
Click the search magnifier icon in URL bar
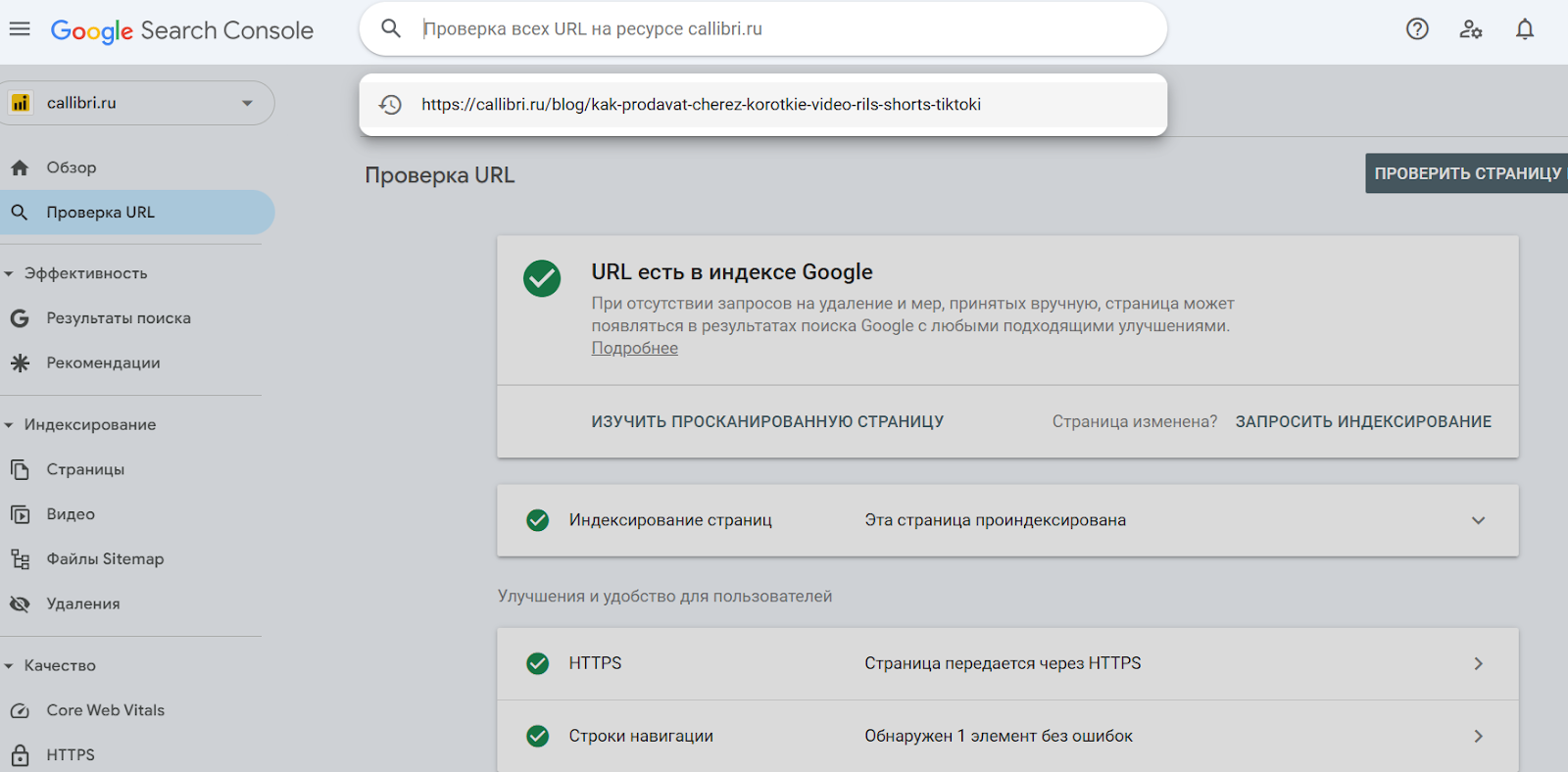(391, 28)
